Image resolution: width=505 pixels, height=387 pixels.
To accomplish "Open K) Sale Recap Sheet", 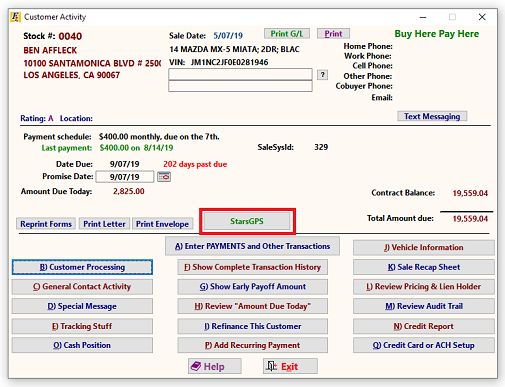I will point(424,267).
